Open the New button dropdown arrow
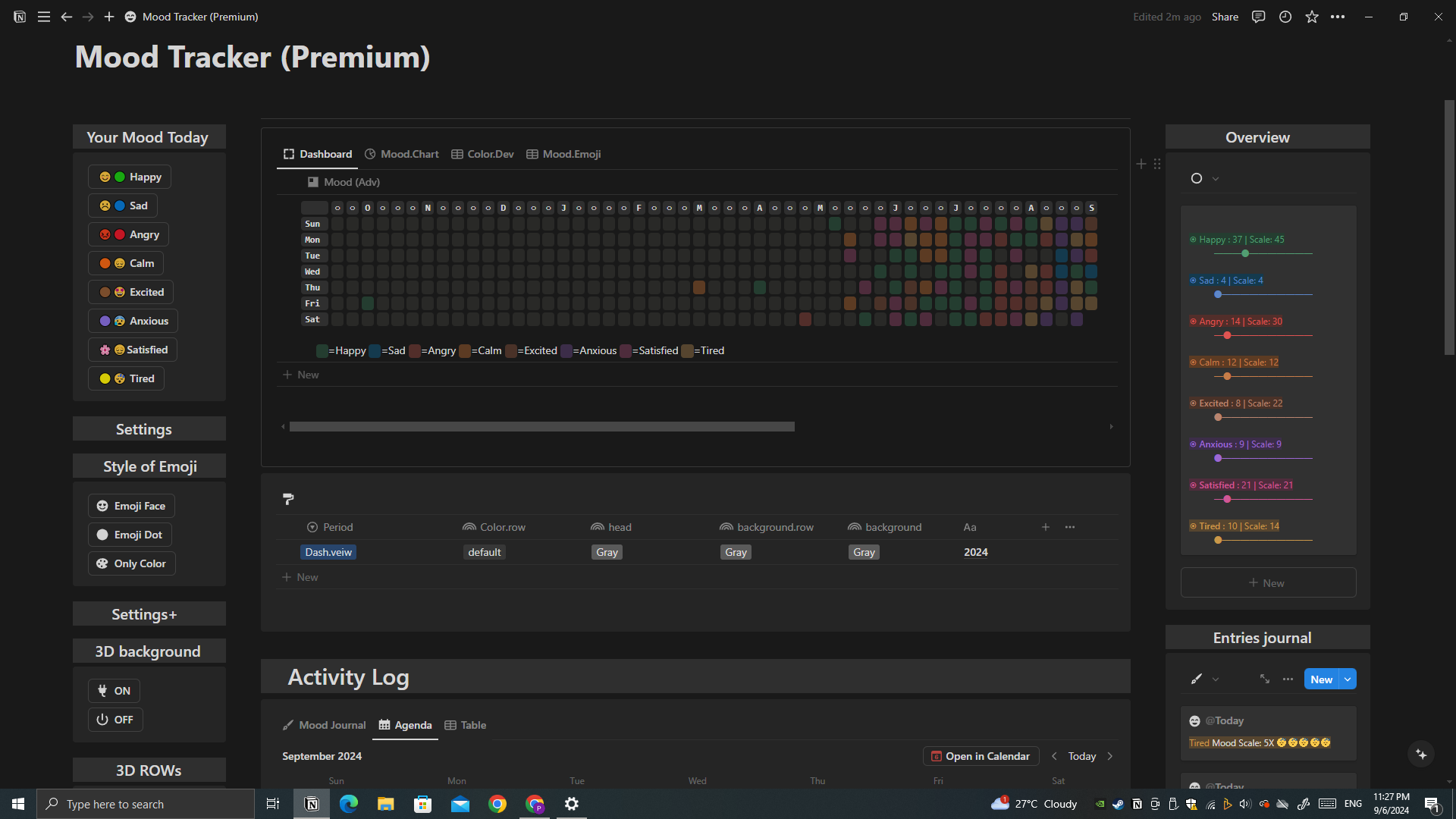Viewport: 1456px width, 819px height. click(x=1348, y=679)
